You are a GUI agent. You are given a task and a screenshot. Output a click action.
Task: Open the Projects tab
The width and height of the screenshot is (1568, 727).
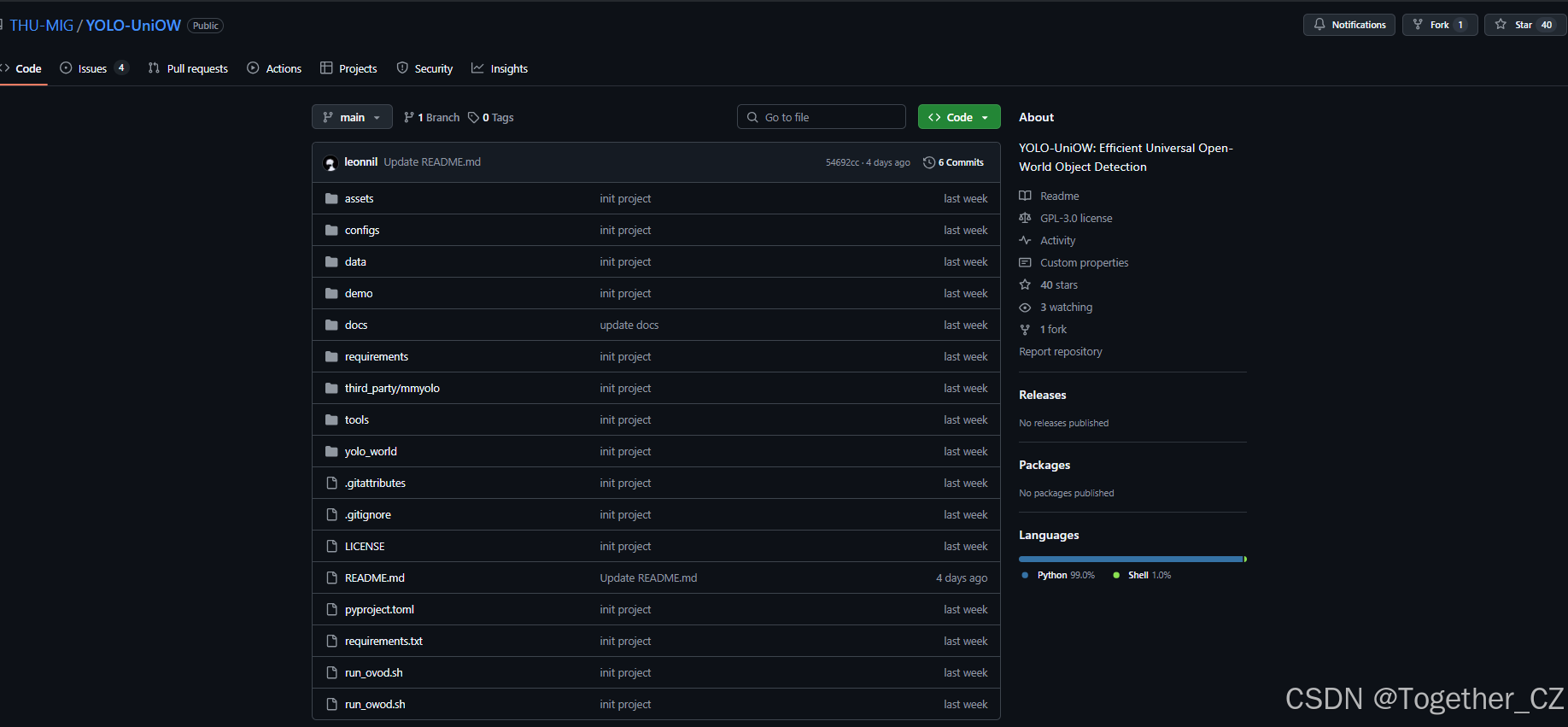(348, 68)
